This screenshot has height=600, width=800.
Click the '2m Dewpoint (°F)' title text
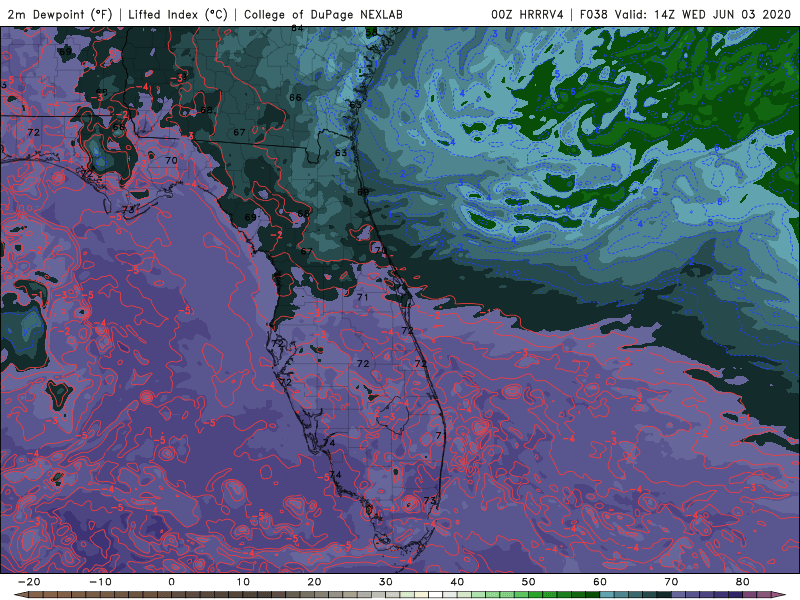(x=60, y=14)
